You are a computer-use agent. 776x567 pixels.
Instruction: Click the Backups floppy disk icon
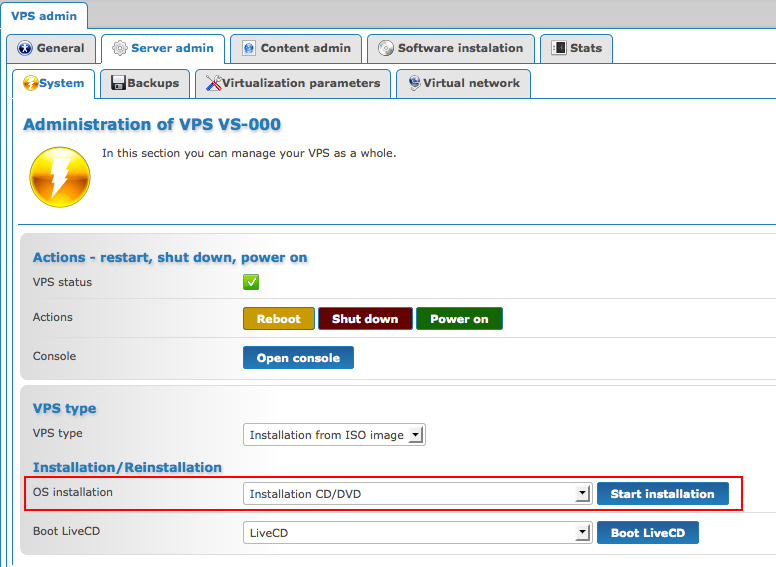[118, 83]
